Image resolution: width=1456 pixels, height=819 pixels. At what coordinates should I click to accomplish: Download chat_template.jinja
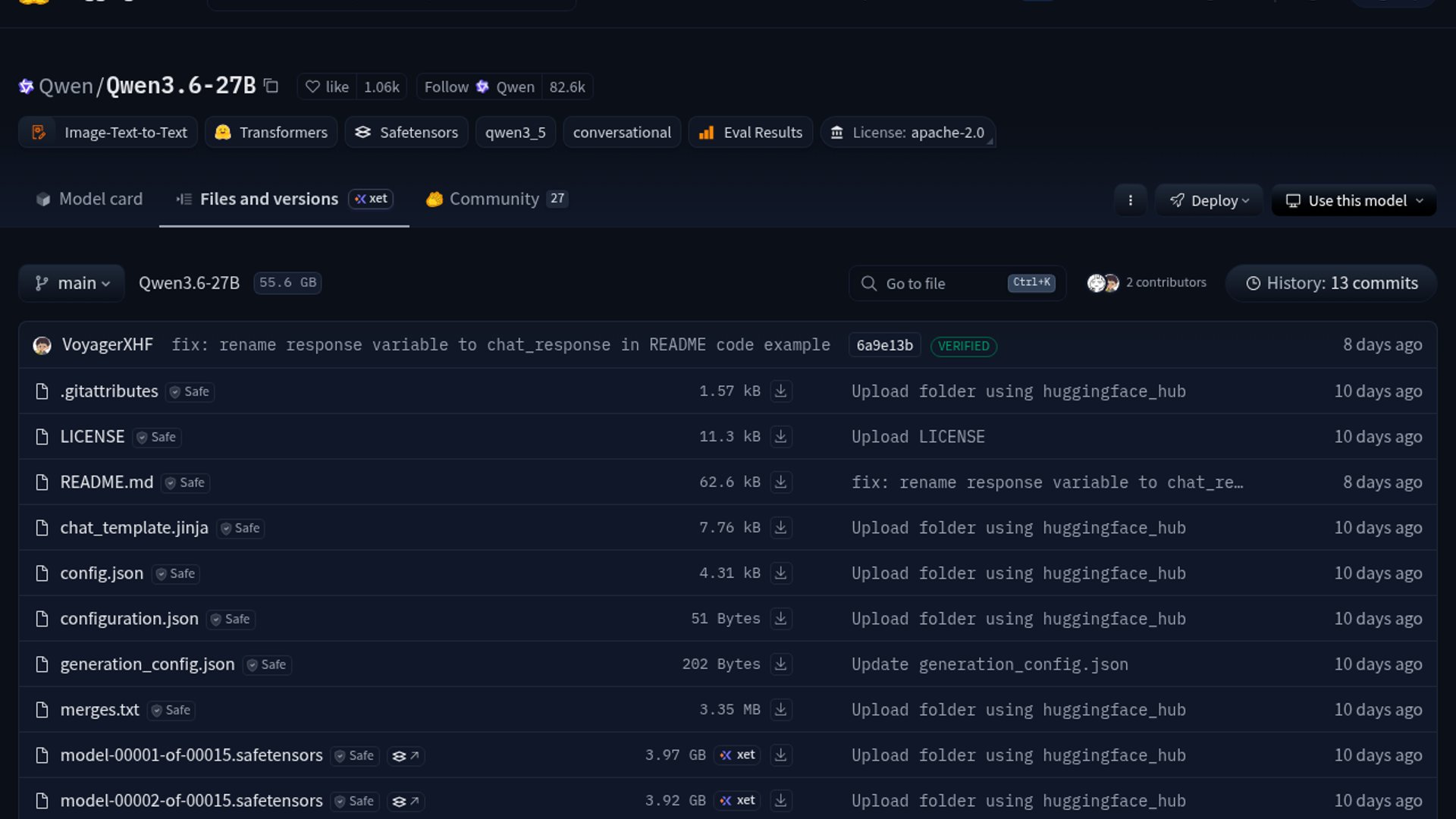click(x=780, y=528)
